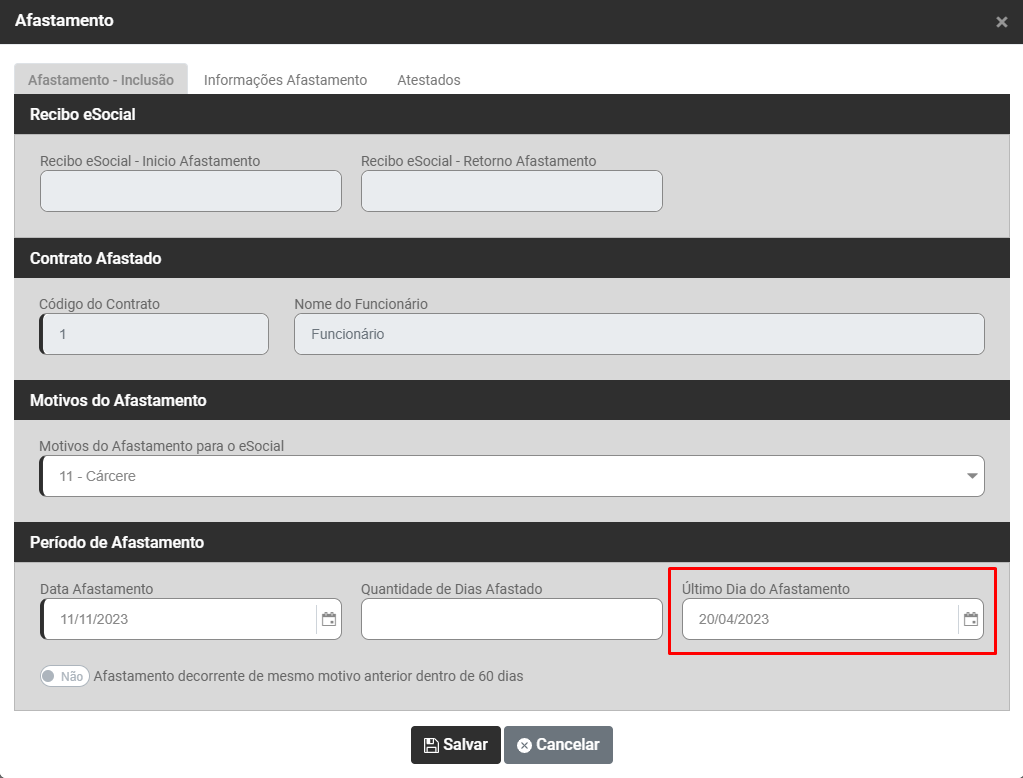1023x778 pixels.
Task: Close the Afastamento dialog with X
Action: pyautogui.click(x=1001, y=22)
